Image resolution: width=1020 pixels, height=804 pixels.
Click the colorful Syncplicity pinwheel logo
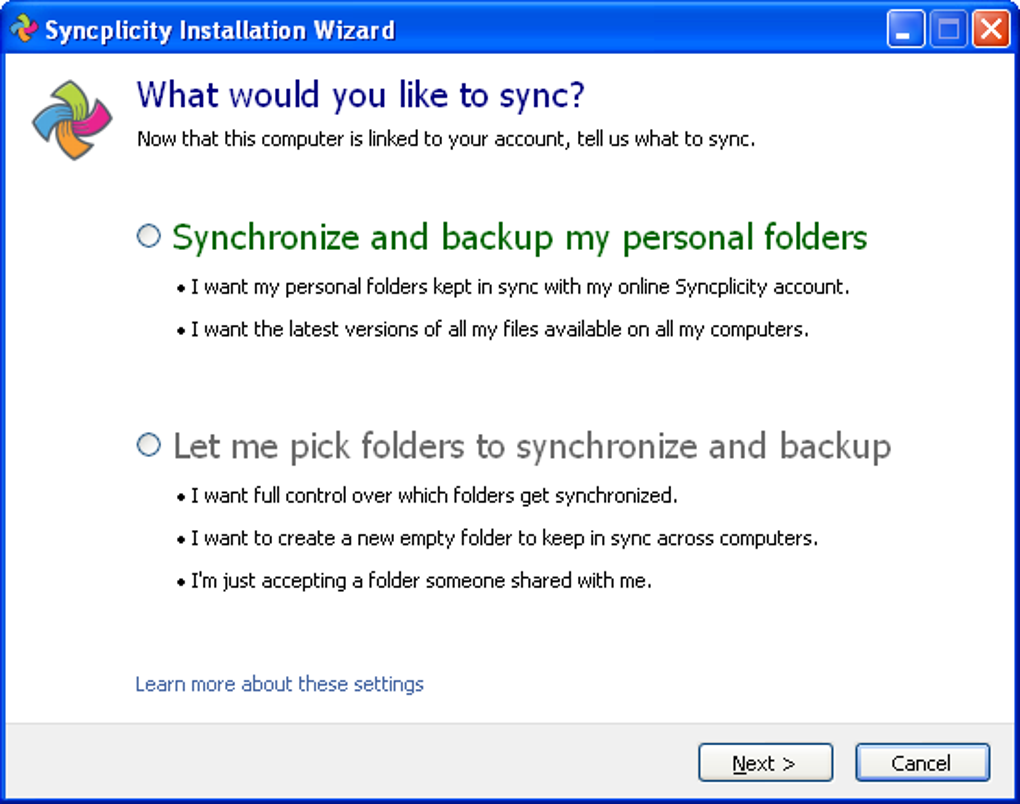pos(72,120)
